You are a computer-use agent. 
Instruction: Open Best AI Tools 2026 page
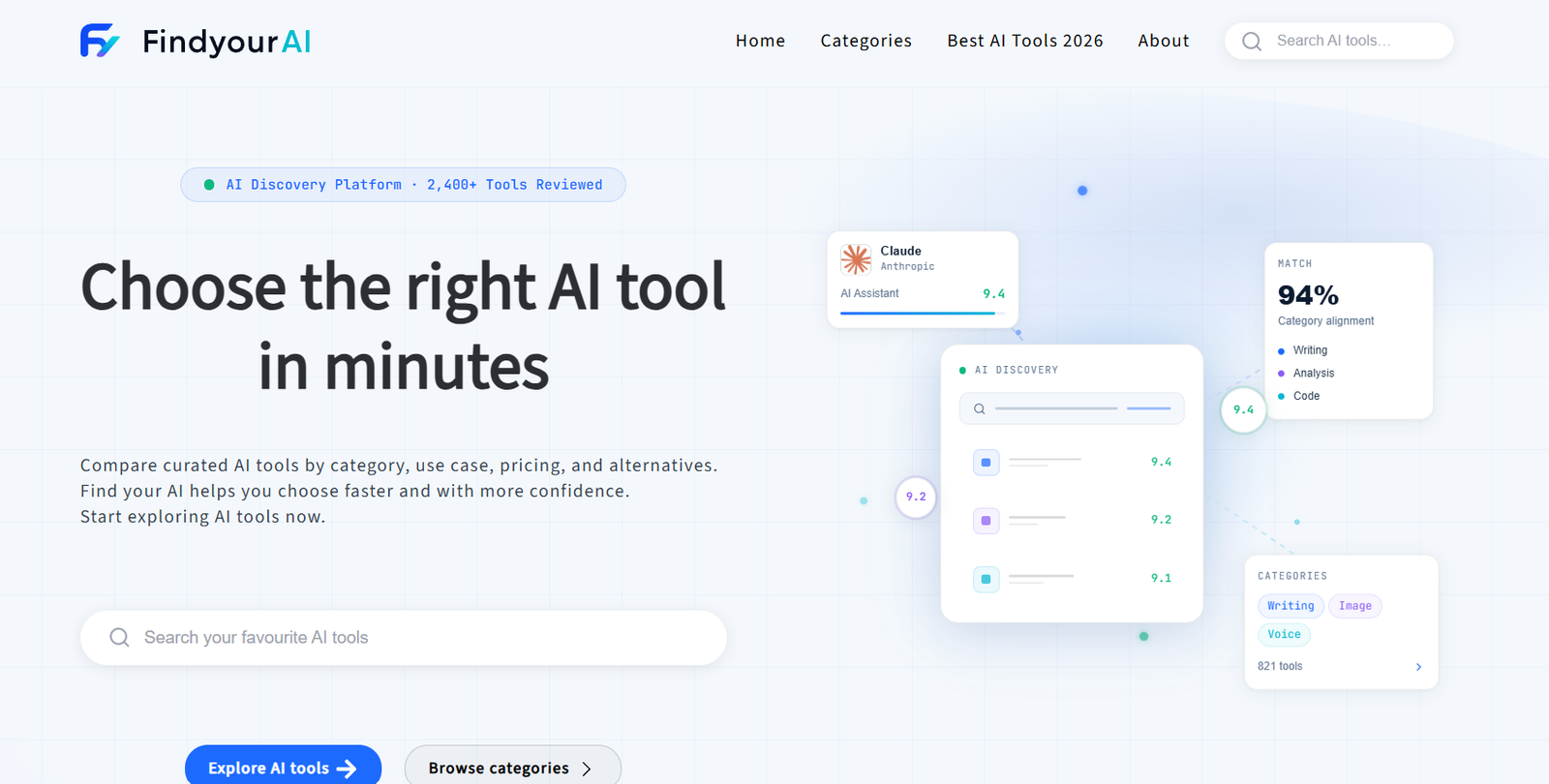pos(1024,41)
